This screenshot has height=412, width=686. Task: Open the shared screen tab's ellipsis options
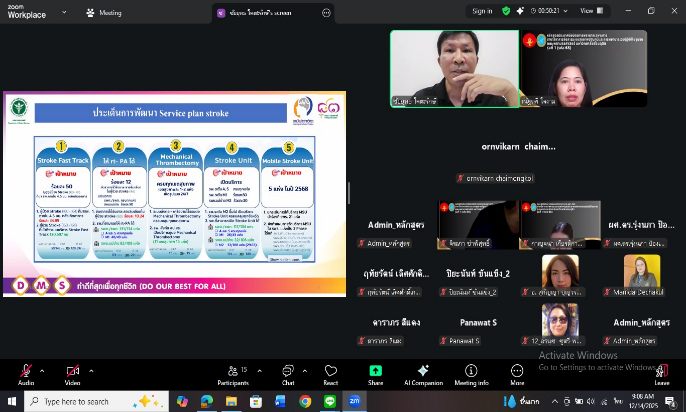pos(326,13)
